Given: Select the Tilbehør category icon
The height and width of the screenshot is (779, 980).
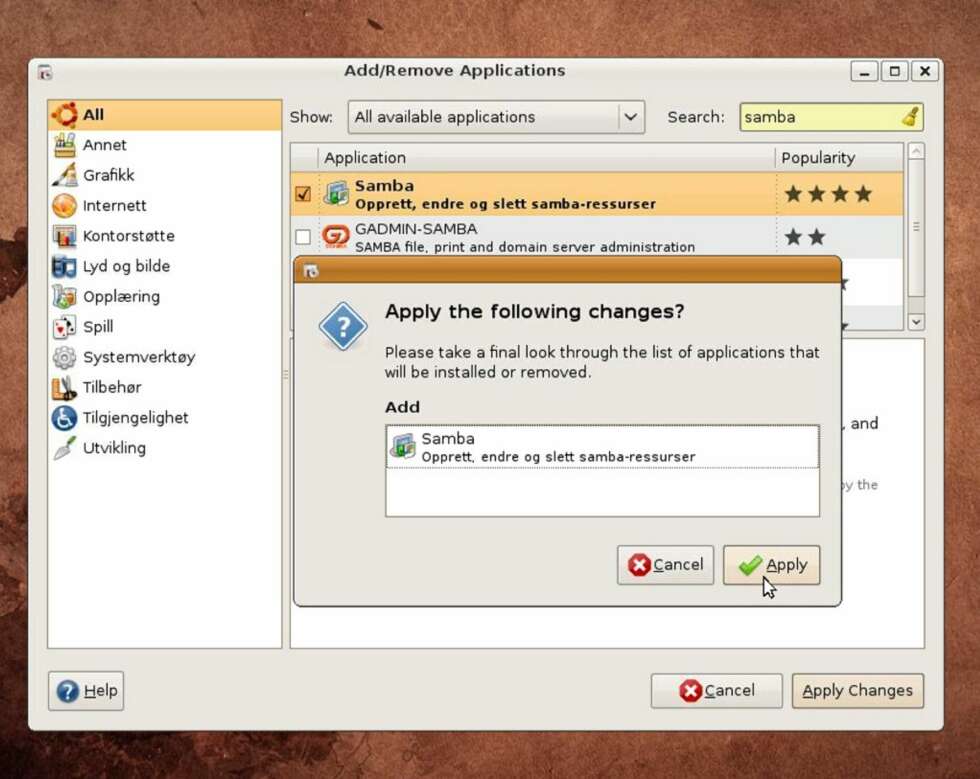Looking at the screenshot, I should pyautogui.click(x=64, y=388).
